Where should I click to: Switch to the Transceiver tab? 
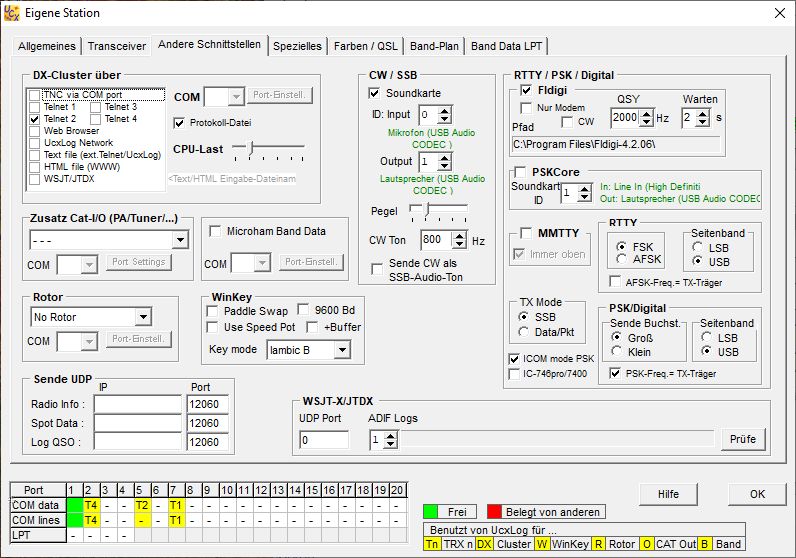click(x=116, y=46)
